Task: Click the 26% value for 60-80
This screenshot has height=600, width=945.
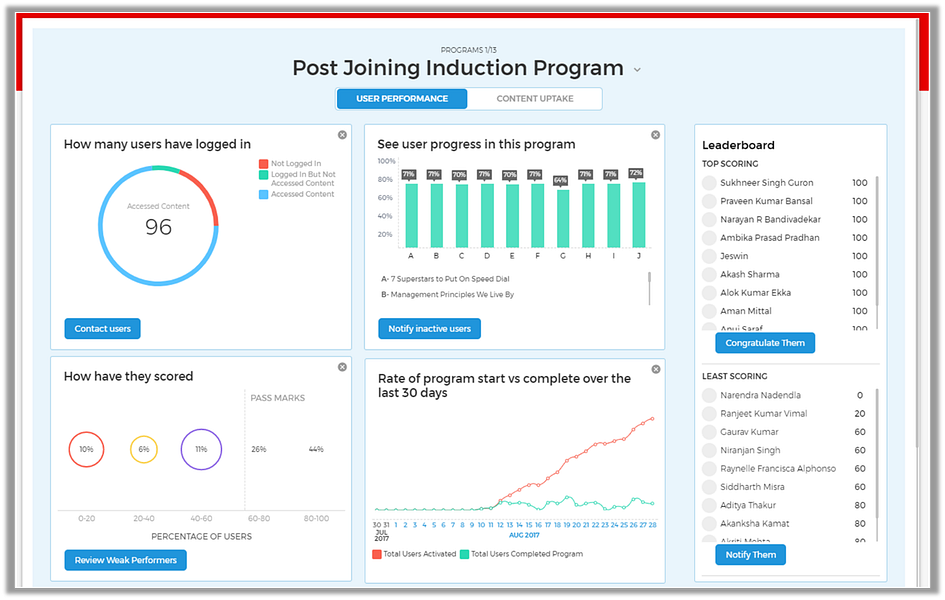Action: pyautogui.click(x=259, y=449)
